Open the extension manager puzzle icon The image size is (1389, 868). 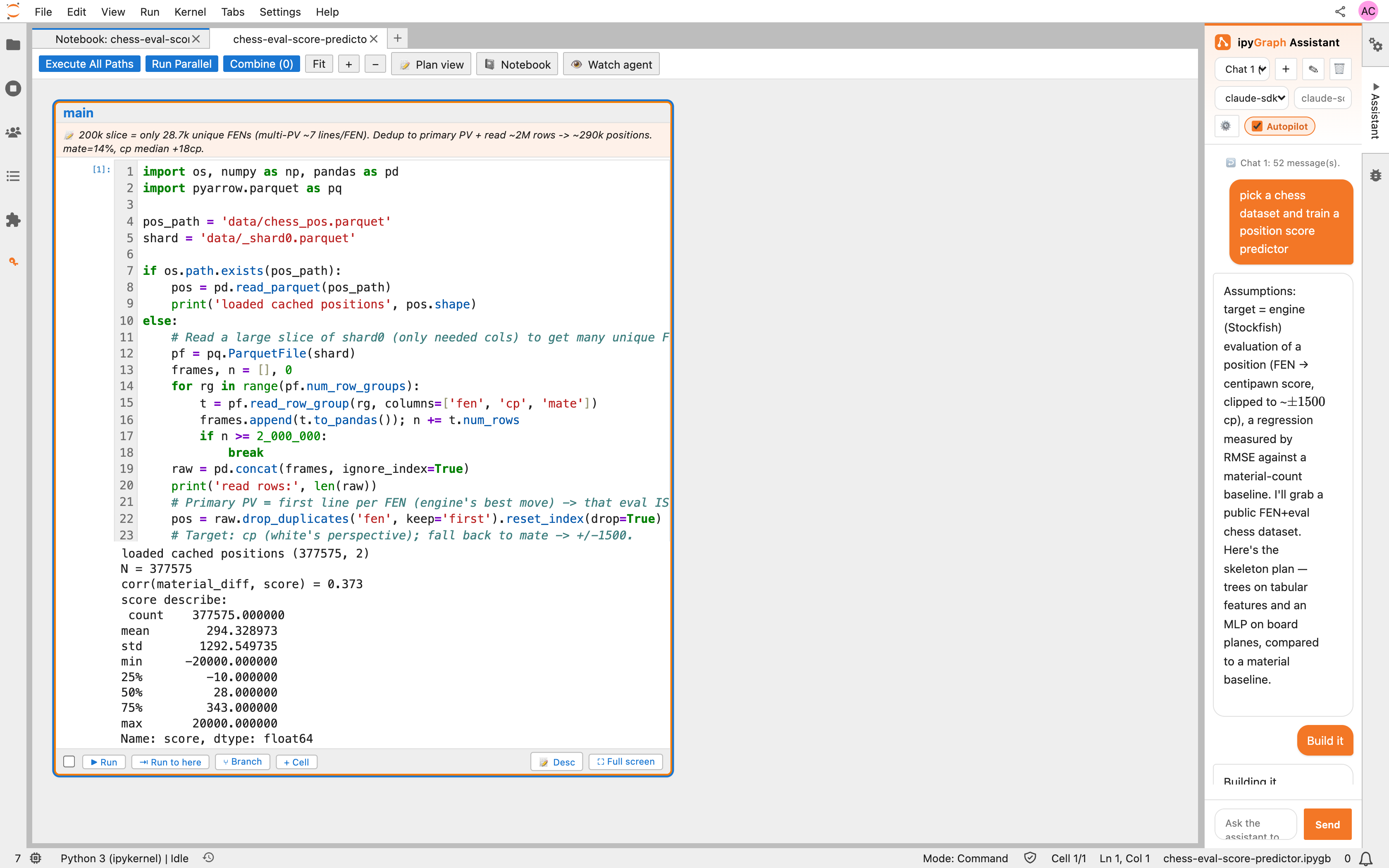(x=13, y=220)
